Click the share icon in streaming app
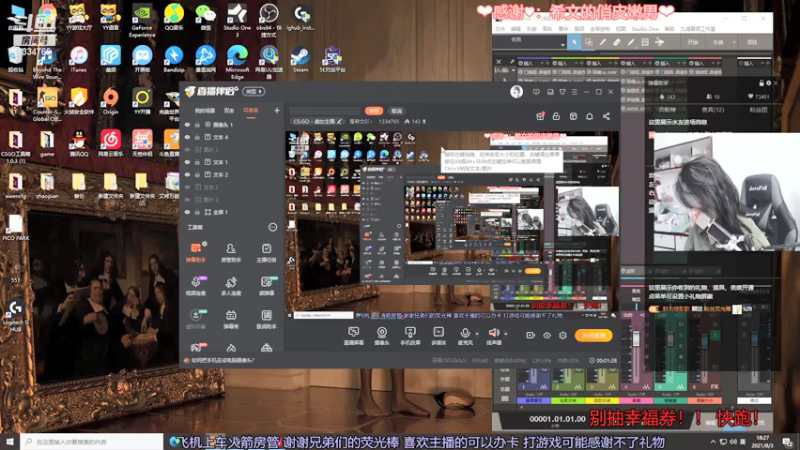Image resolution: width=800 pixels, height=450 pixels. coord(606,116)
